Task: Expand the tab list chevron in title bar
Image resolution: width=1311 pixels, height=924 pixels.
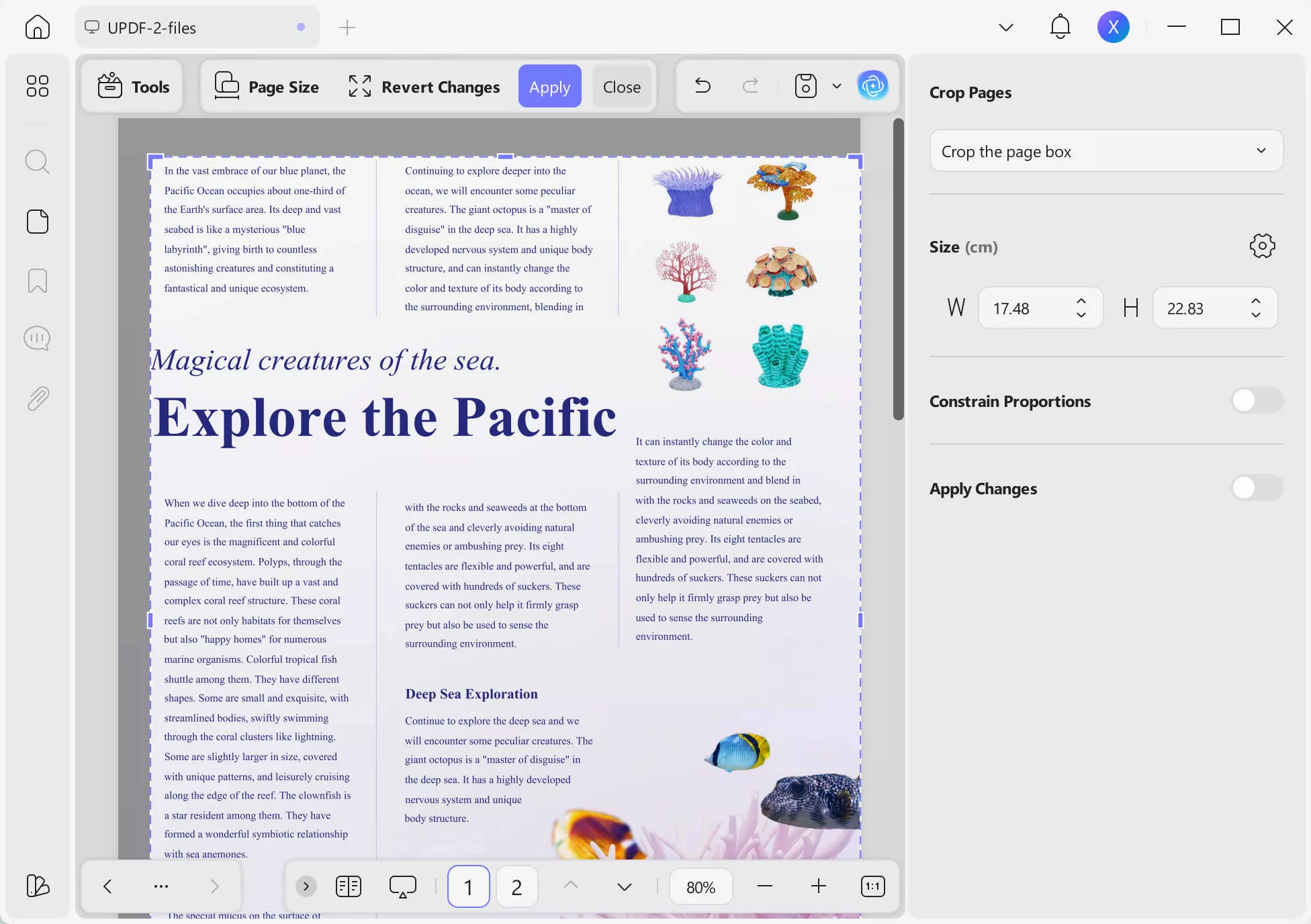Action: [1005, 28]
